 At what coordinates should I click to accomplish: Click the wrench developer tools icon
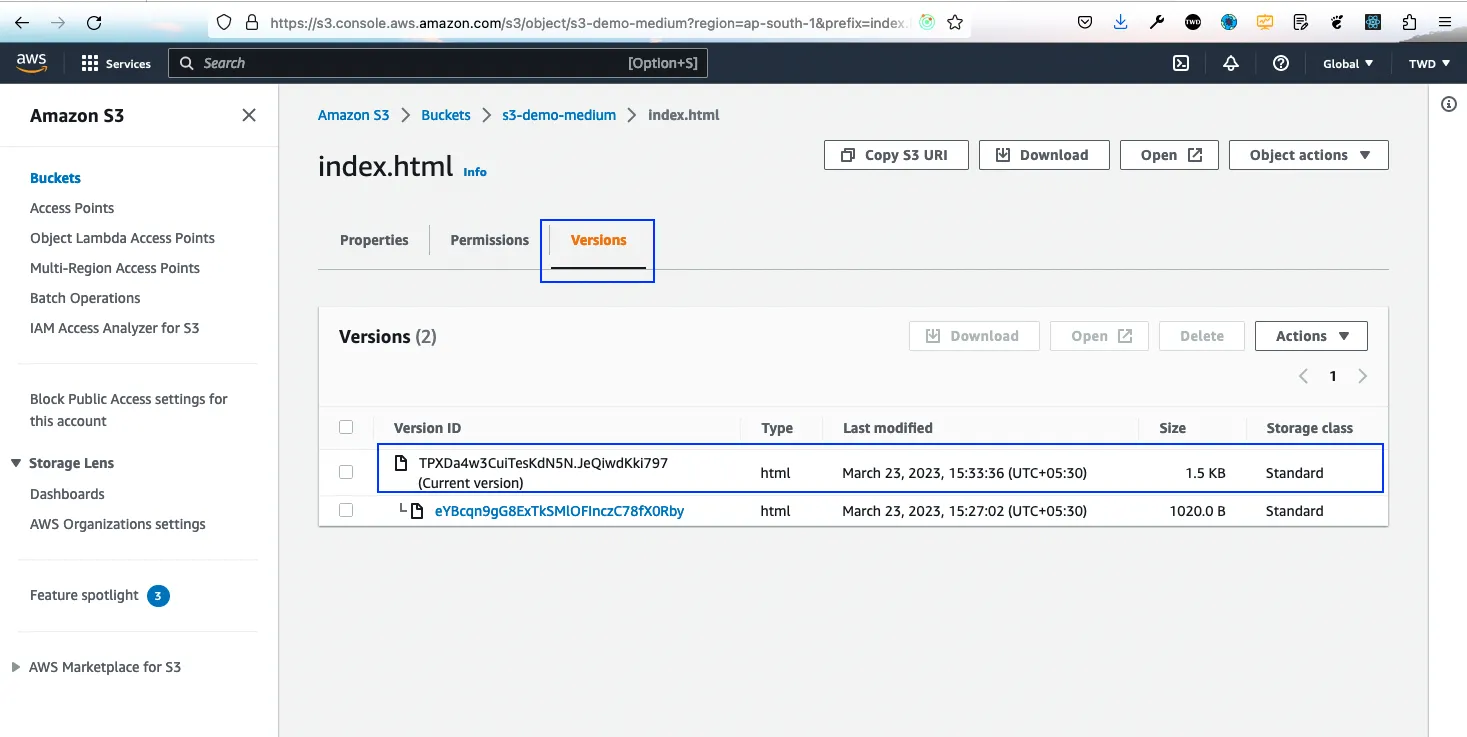pos(1157,22)
